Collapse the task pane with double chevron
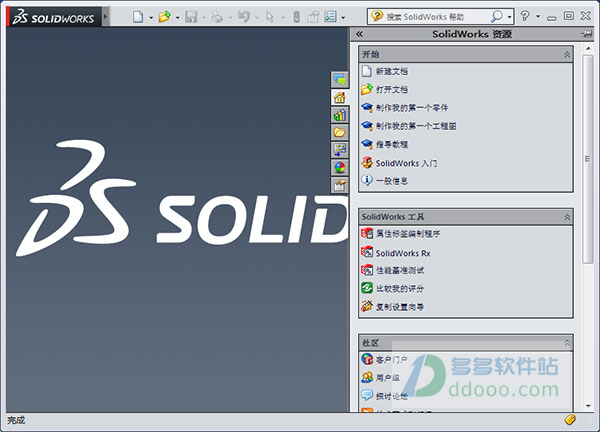The width and height of the screenshot is (600, 432). click(x=359, y=34)
